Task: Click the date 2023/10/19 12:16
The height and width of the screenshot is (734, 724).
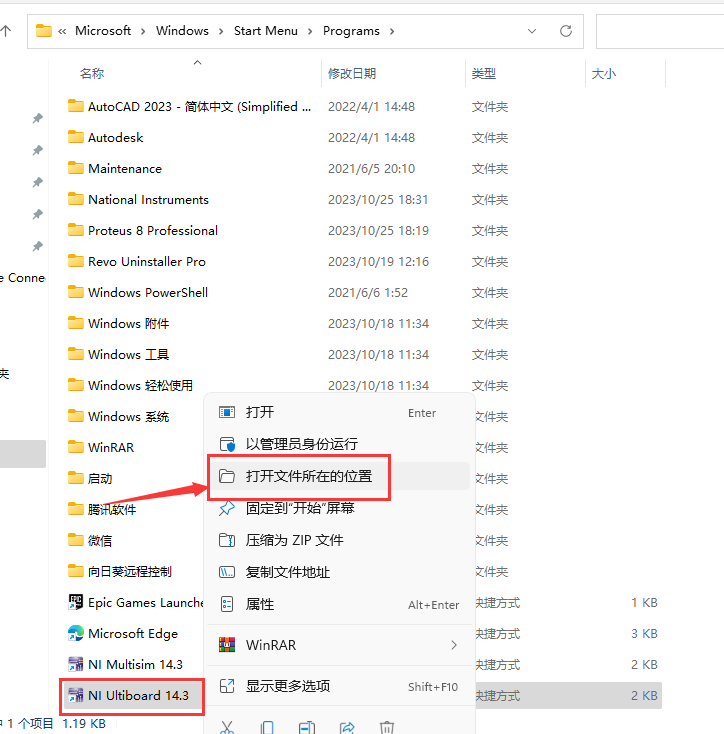Action: pyautogui.click(x=378, y=262)
